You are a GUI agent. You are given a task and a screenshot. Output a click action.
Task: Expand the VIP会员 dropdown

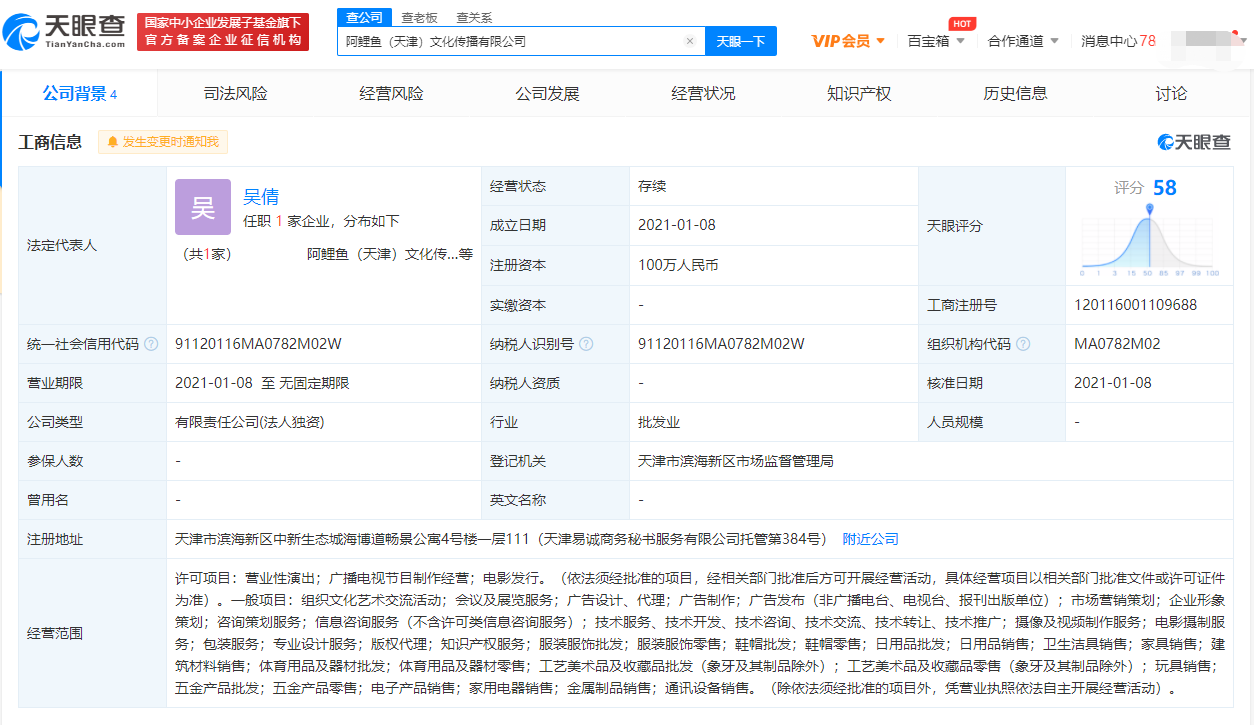[848, 41]
